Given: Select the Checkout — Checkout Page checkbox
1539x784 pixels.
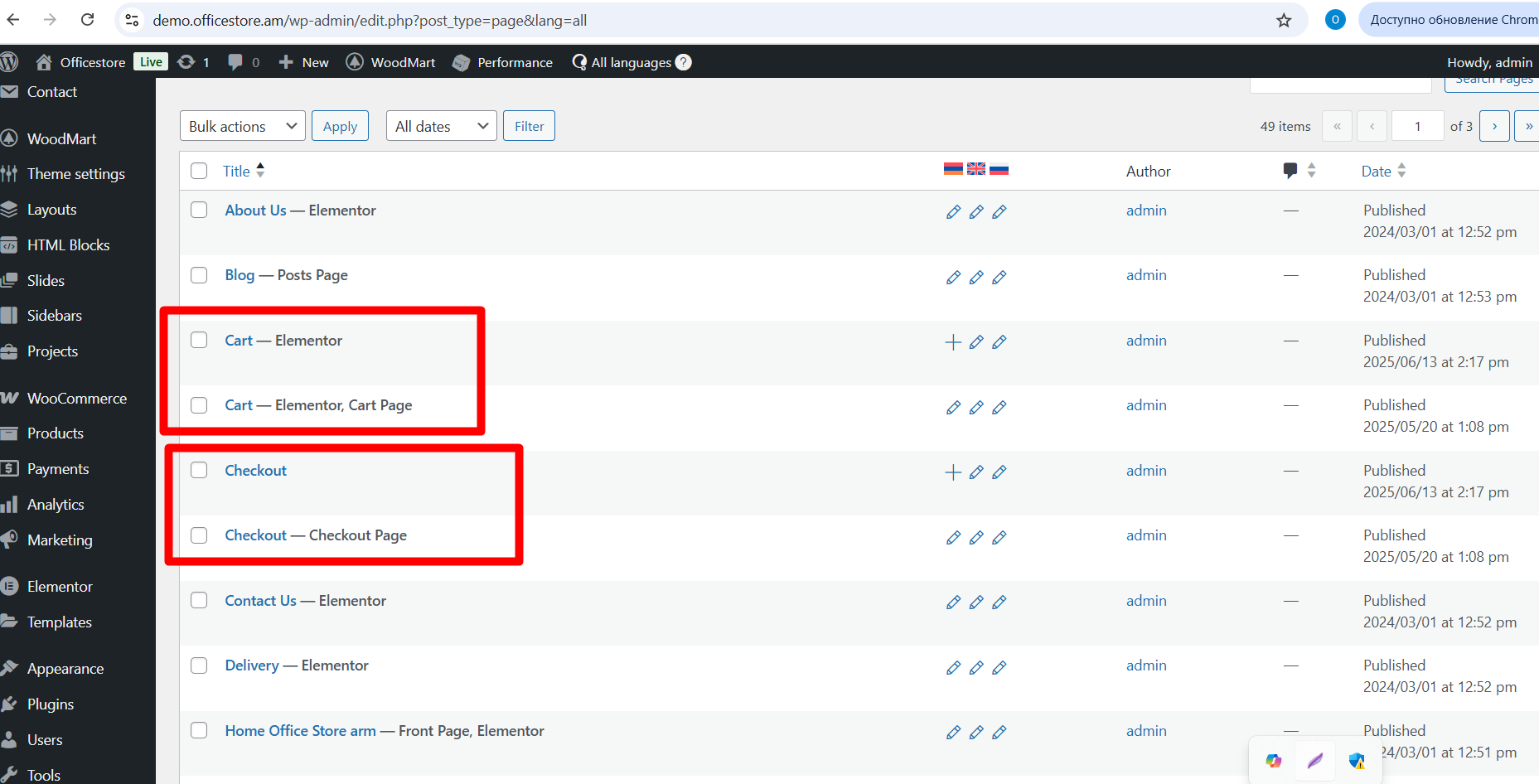Looking at the screenshot, I should (x=199, y=535).
